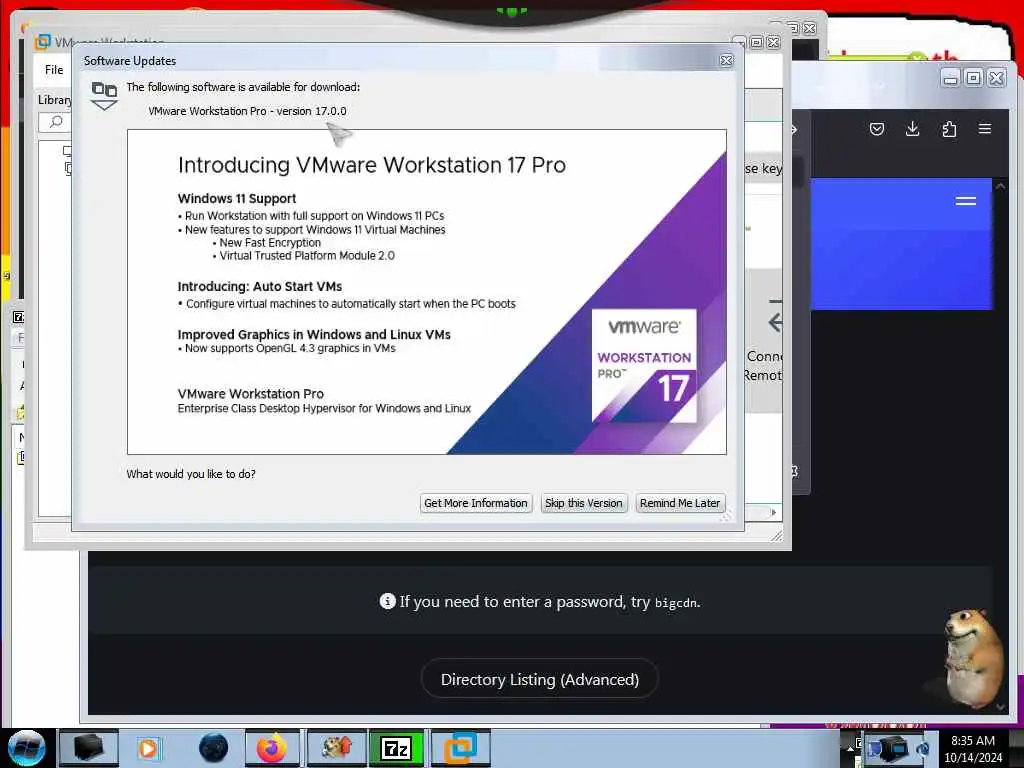This screenshot has height=768, width=1024.
Task: Open the File menu in VMware Workstation
Action: click(x=54, y=70)
